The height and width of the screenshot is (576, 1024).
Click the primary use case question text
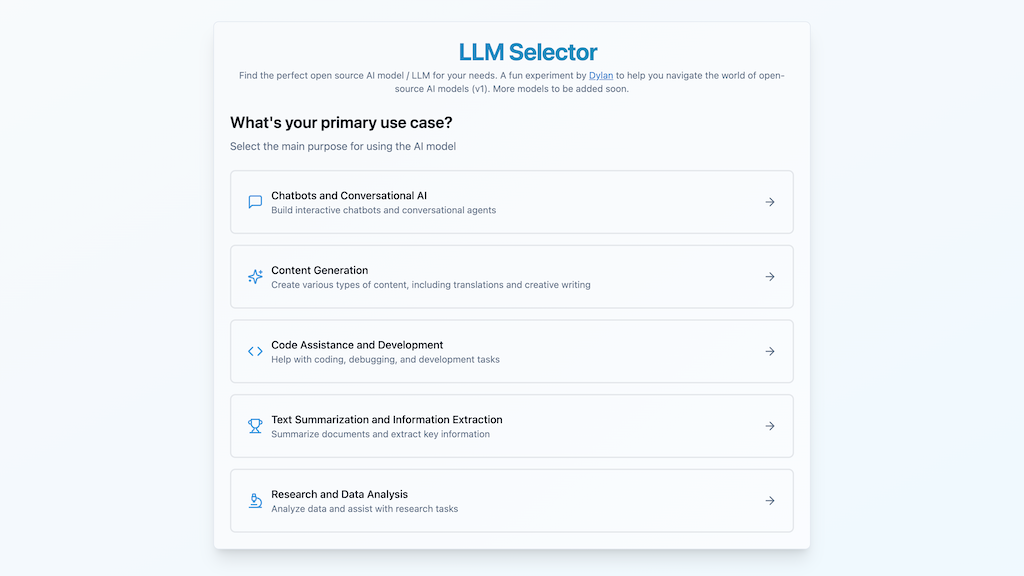[341, 122]
